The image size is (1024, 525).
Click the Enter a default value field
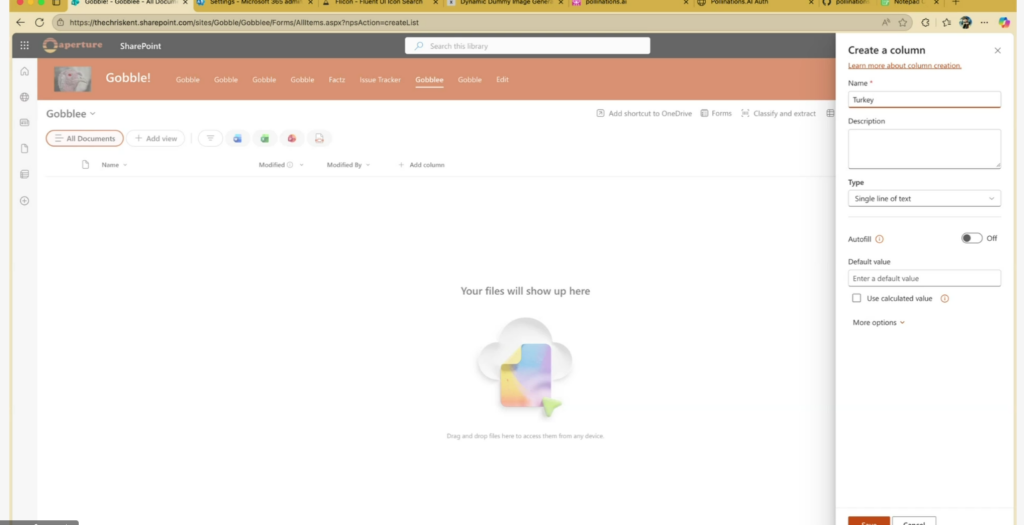(x=924, y=278)
